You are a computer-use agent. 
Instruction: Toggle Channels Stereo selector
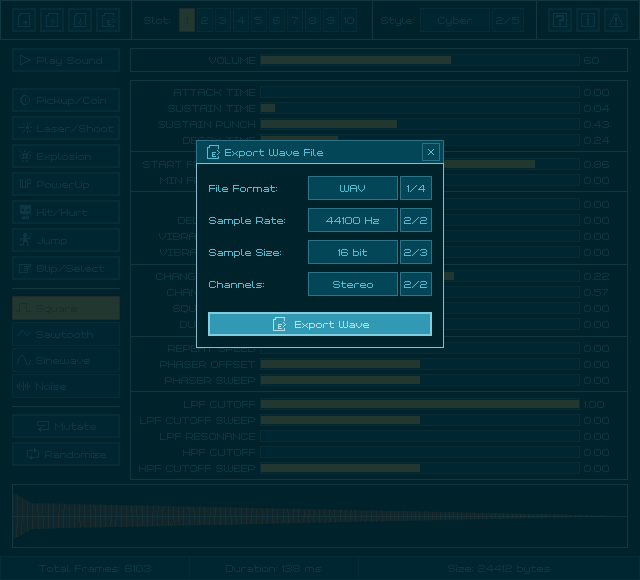pos(353,284)
